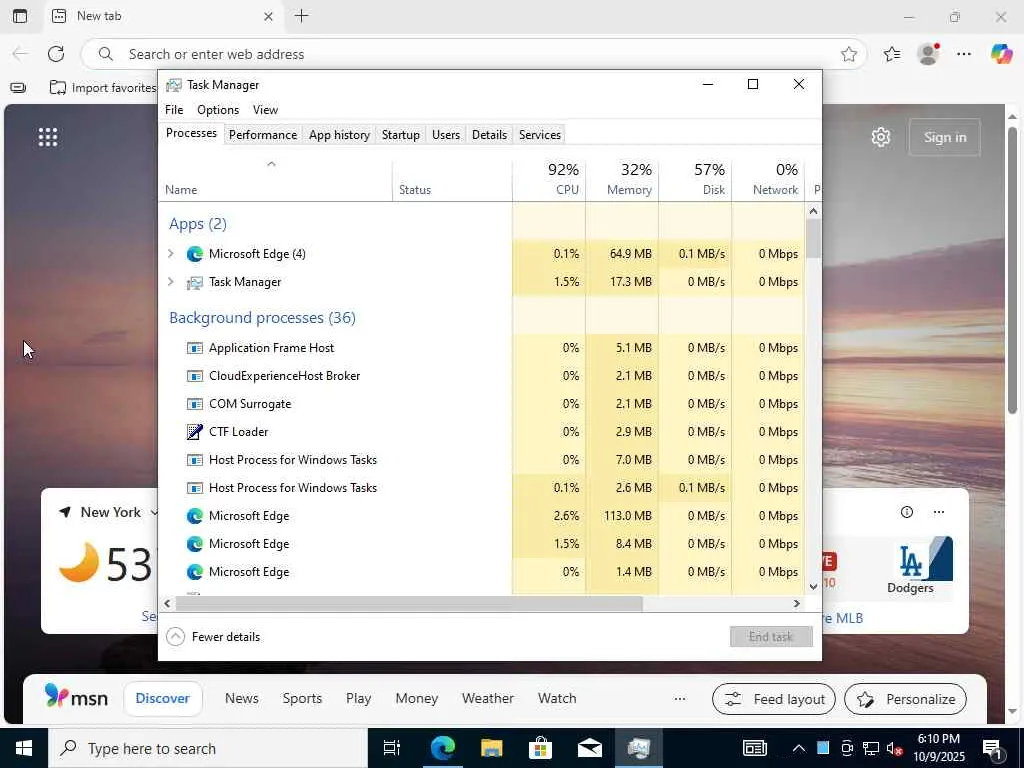
Task: Collapse view with Fewer details
Action: [214, 637]
